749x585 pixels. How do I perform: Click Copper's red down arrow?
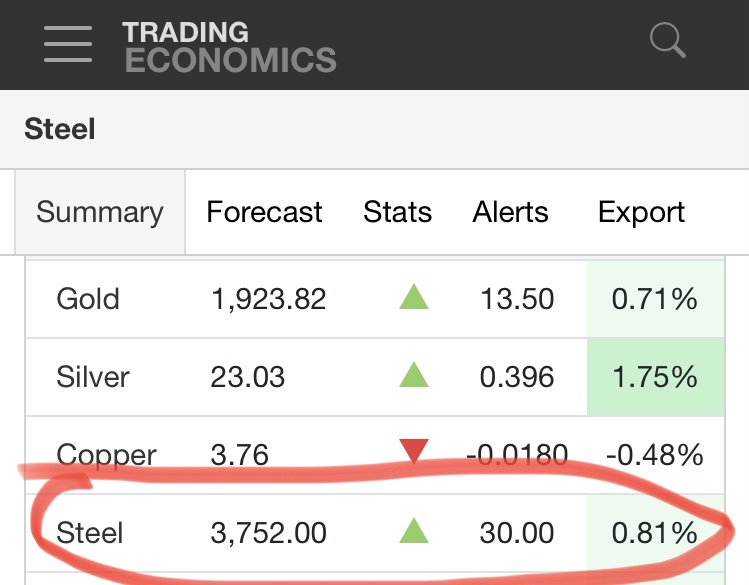[413, 453]
